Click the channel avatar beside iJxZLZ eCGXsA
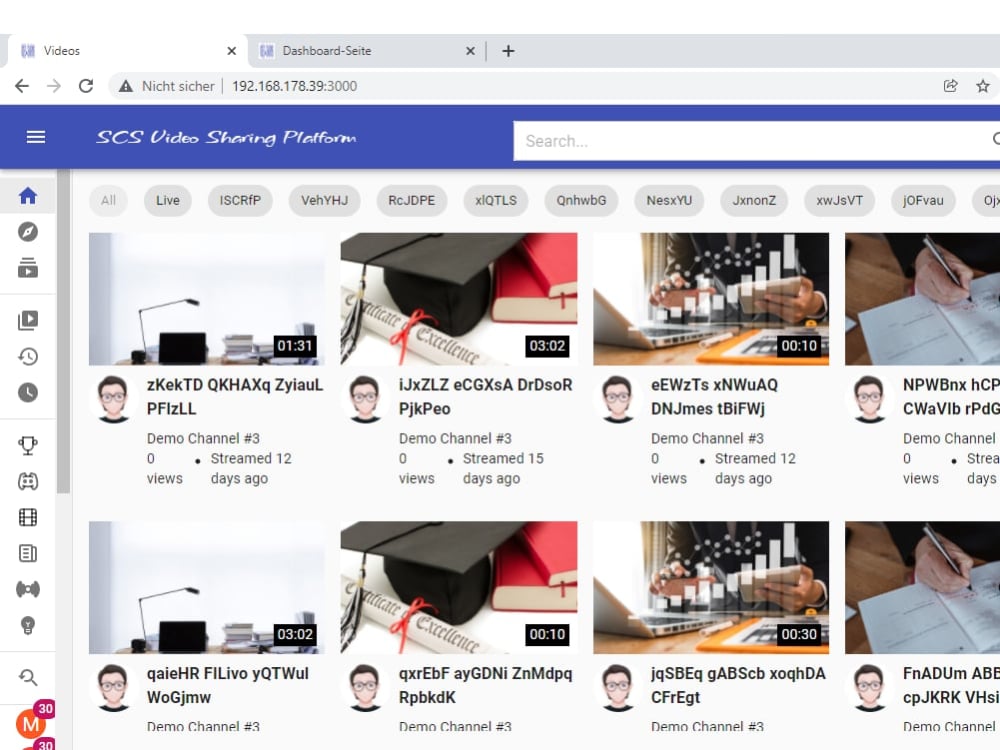Viewport: 1000px width, 750px height. (x=365, y=399)
